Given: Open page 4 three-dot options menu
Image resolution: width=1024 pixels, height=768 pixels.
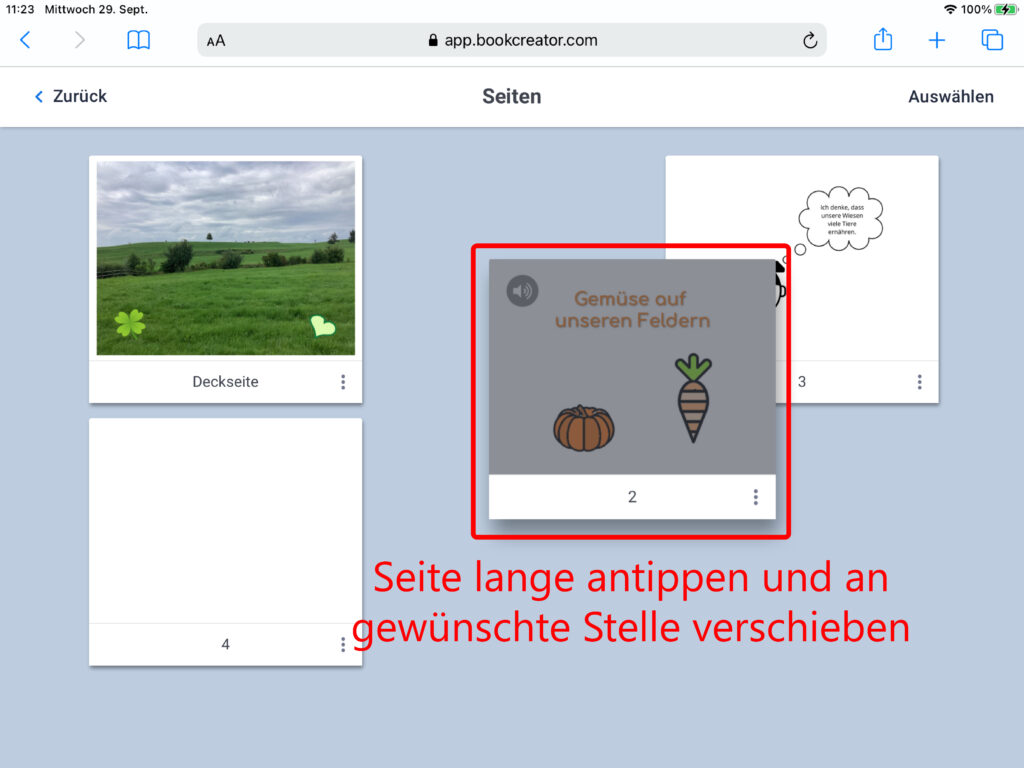Looking at the screenshot, I should click(x=343, y=645).
